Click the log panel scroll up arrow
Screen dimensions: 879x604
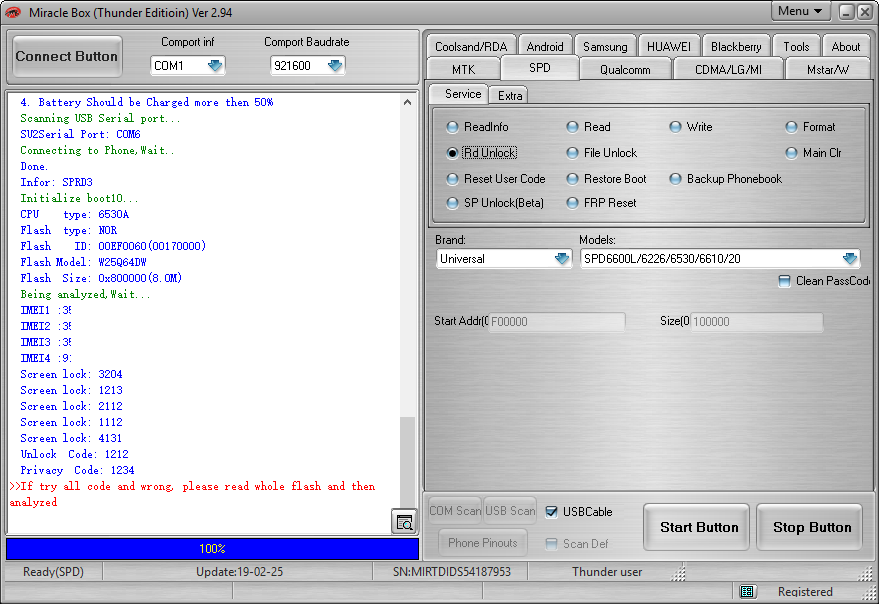pos(408,102)
